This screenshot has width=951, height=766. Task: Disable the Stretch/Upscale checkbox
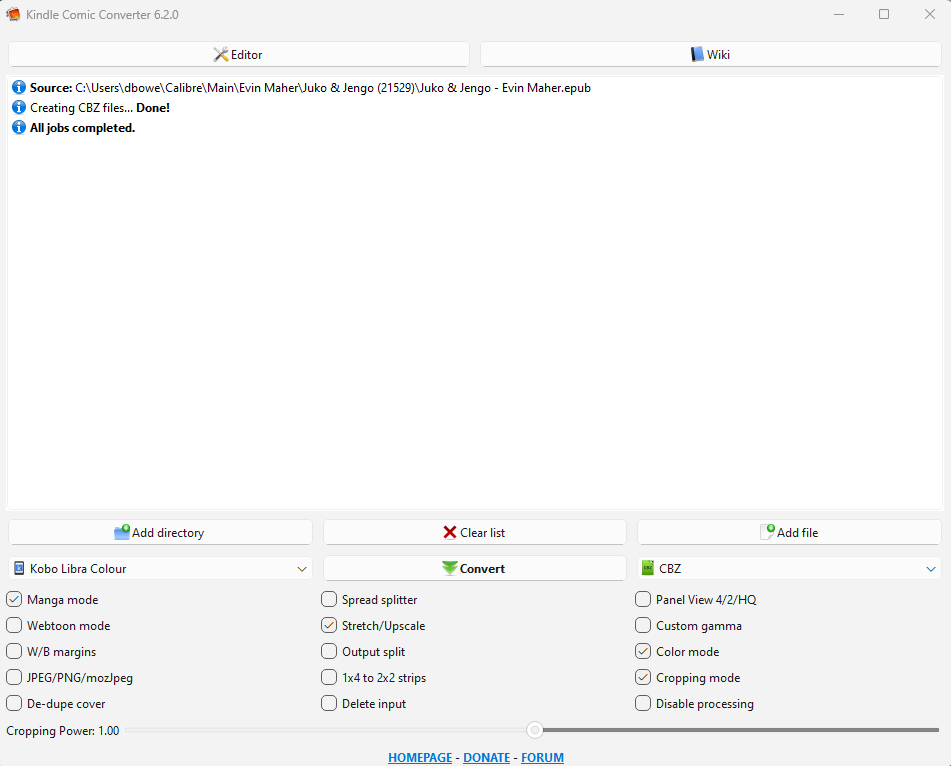(329, 625)
